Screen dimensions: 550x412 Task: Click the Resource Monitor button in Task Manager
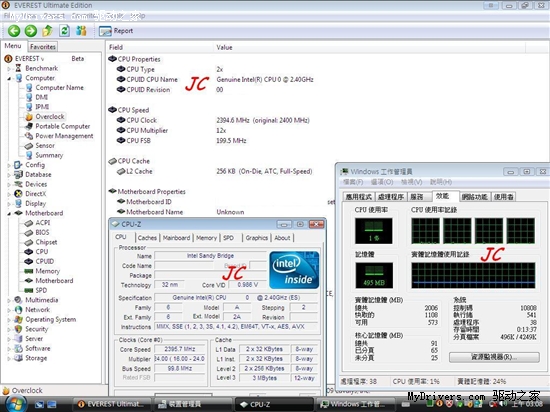[494, 357]
